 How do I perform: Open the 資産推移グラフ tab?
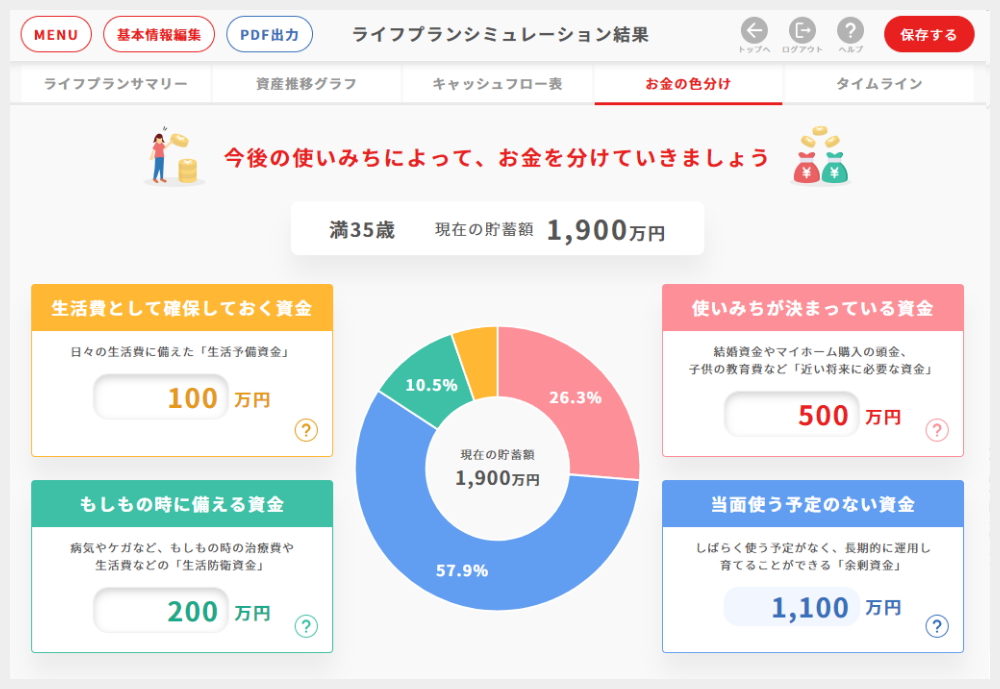pos(306,84)
